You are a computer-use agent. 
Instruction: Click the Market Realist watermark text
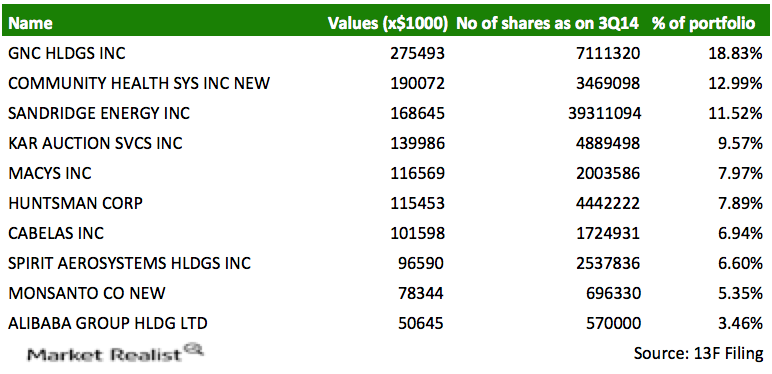[x=104, y=355]
